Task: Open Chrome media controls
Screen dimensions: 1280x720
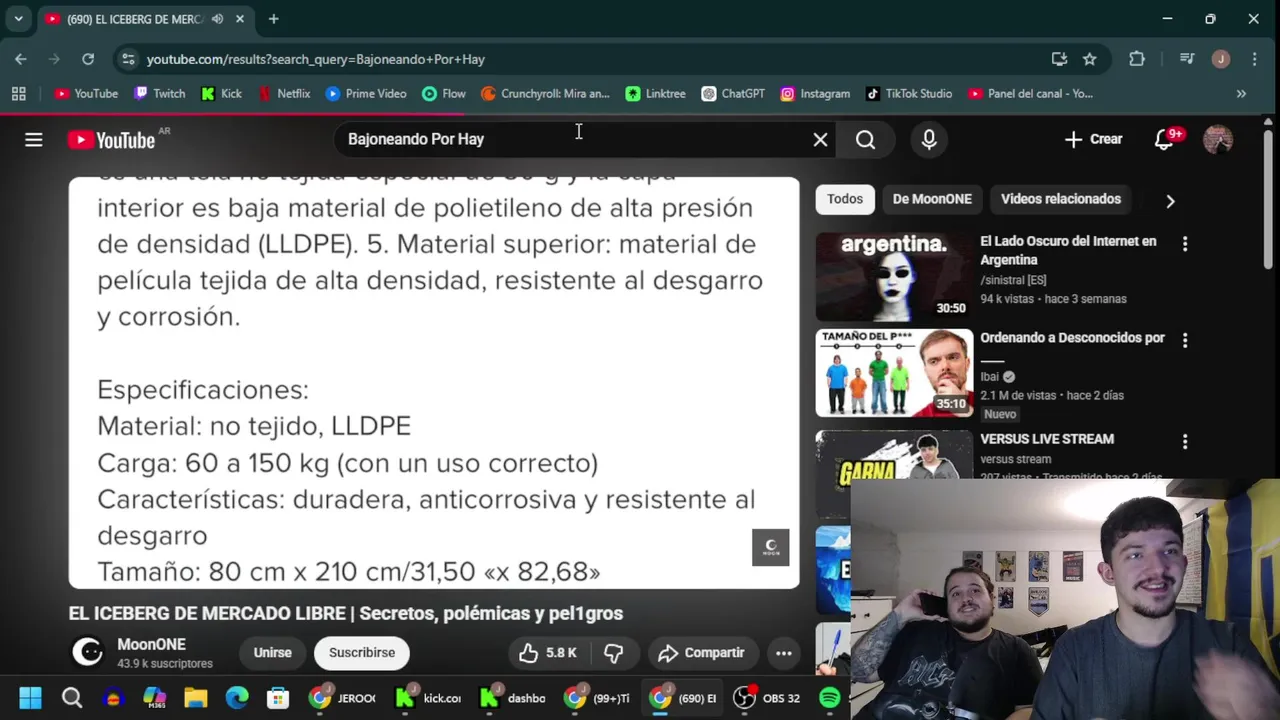Action: pos(1187,59)
